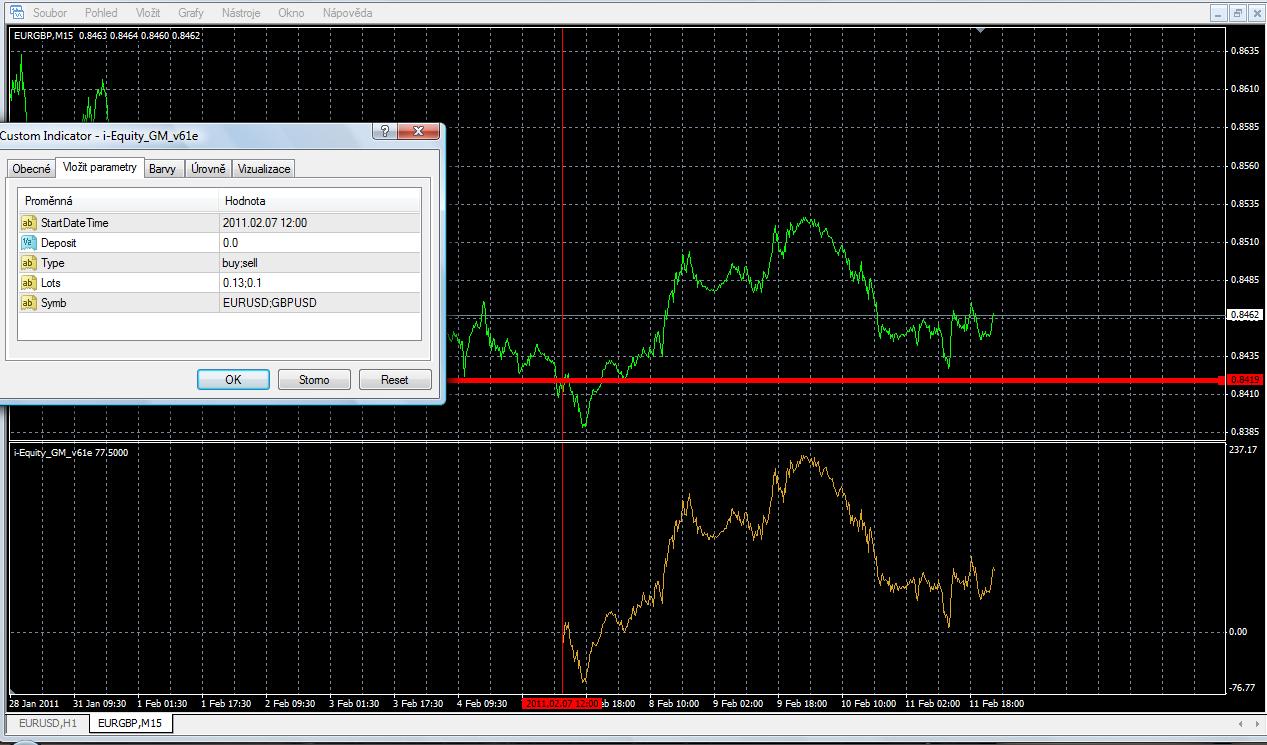Click the Type value buy;sell

click(x=240, y=263)
